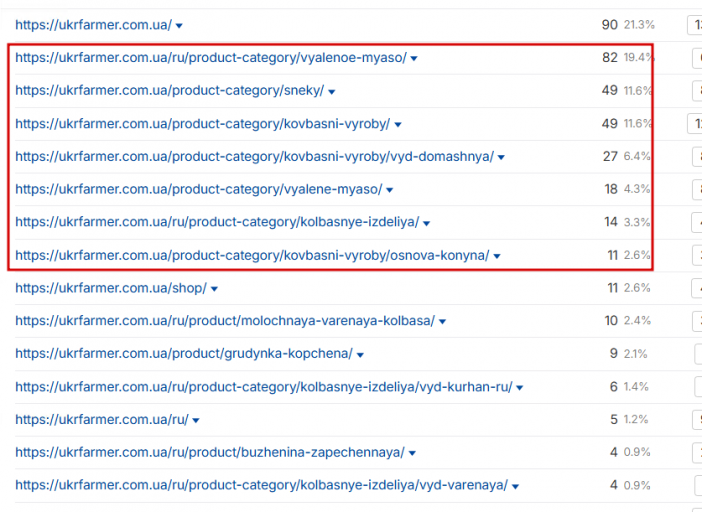Select the value 5 in the ukrfarmer.com.ua/ru/ row
Image resolution: width=702 pixels, height=512 pixels.
614,420
